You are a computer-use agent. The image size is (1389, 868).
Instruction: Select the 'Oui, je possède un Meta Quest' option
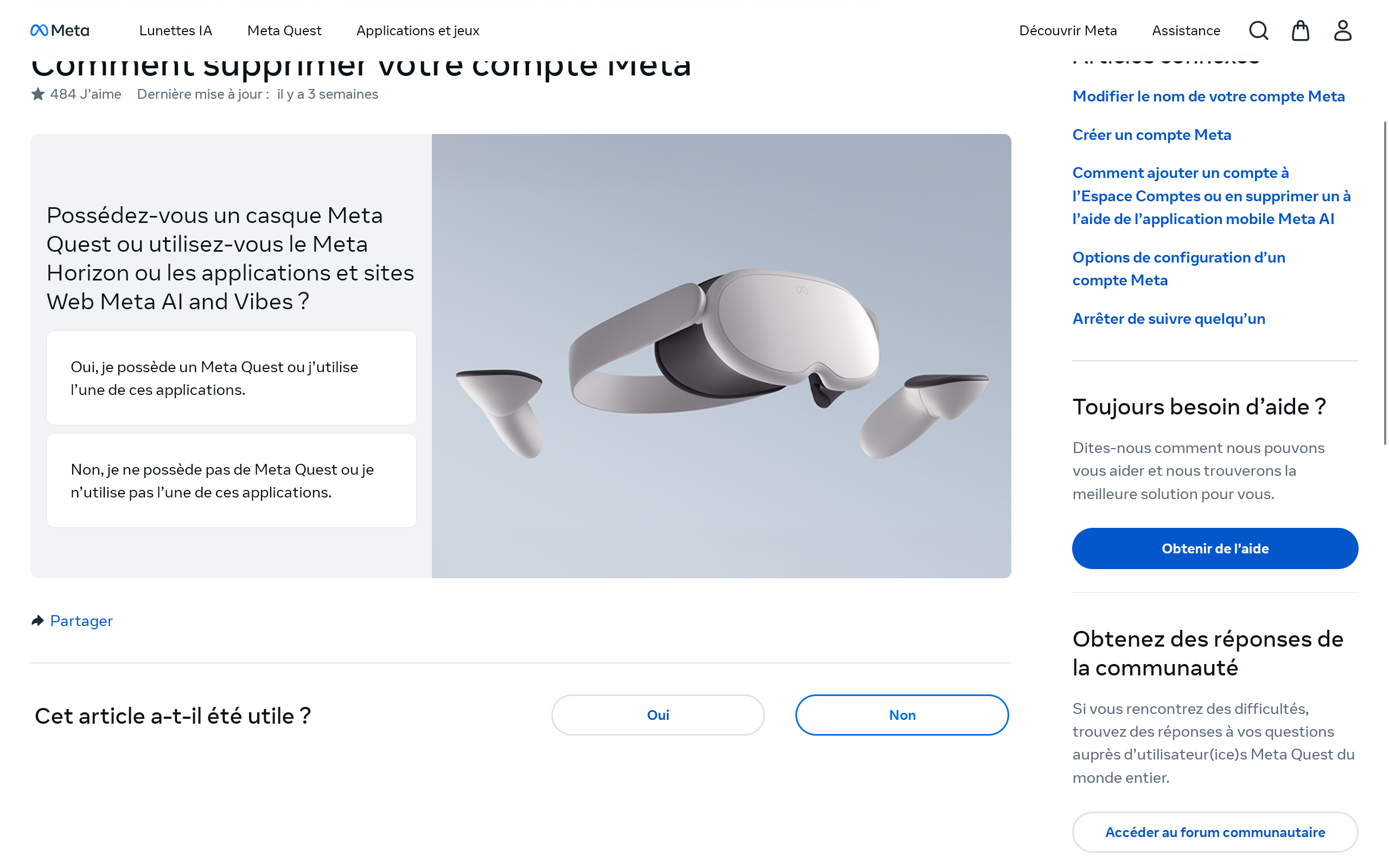coord(231,378)
